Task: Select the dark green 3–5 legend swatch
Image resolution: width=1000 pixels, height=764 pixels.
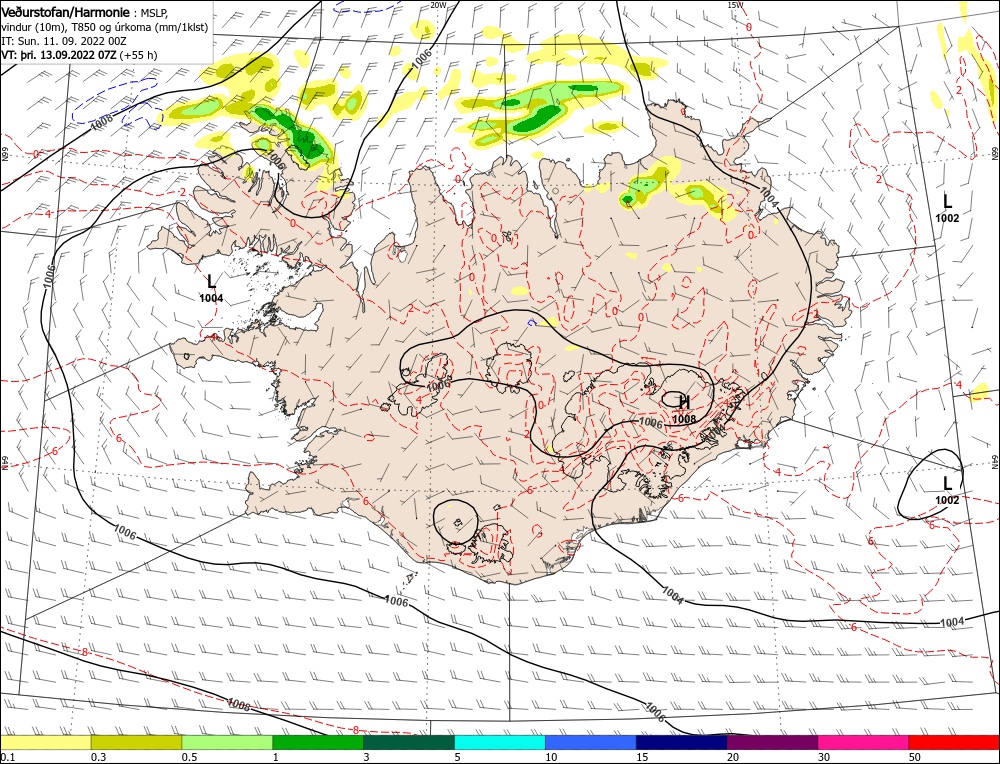Action: click(409, 742)
